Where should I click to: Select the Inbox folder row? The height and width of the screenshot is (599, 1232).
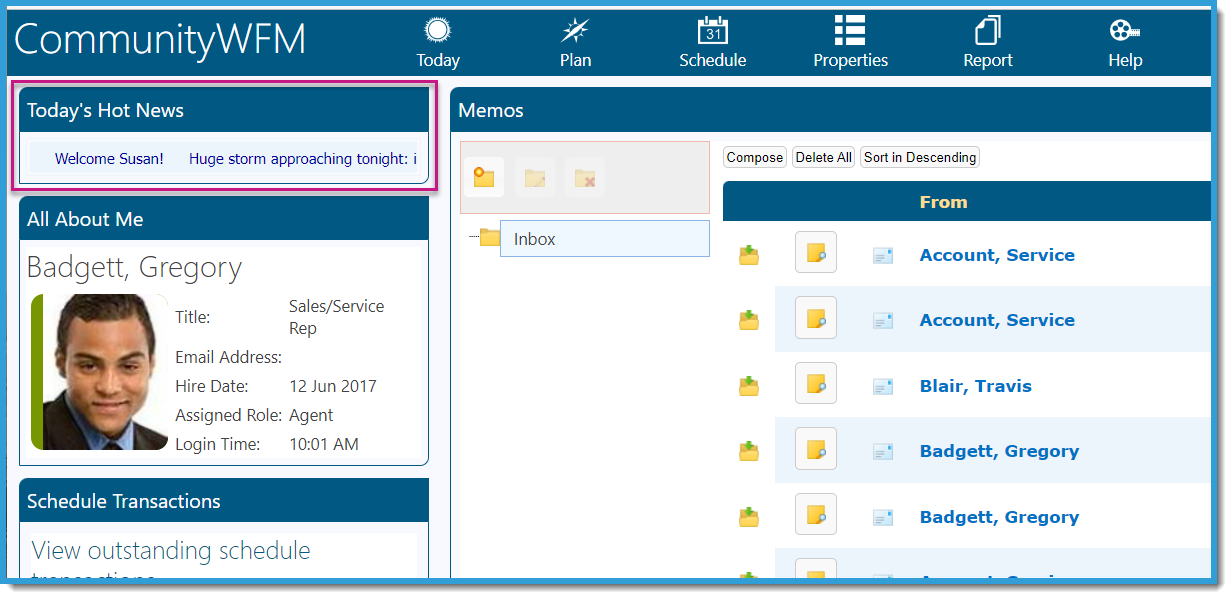[x=604, y=239]
